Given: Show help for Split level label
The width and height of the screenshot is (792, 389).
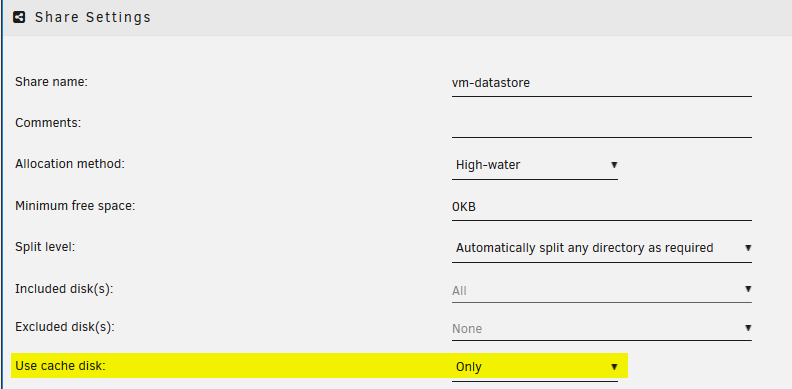Looking at the screenshot, I should tap(45, 248).
